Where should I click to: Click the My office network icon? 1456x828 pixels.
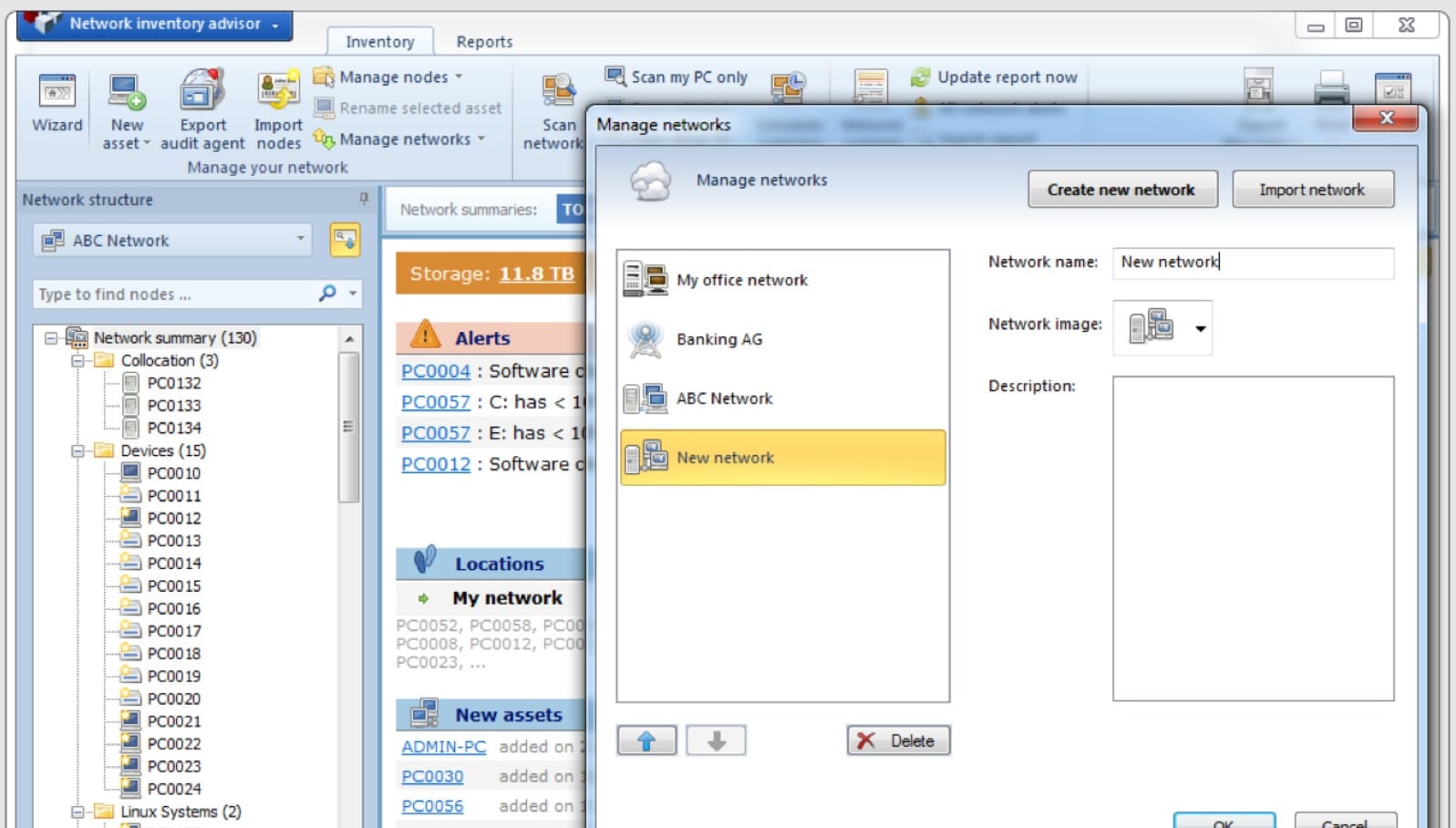coord(645,279)
